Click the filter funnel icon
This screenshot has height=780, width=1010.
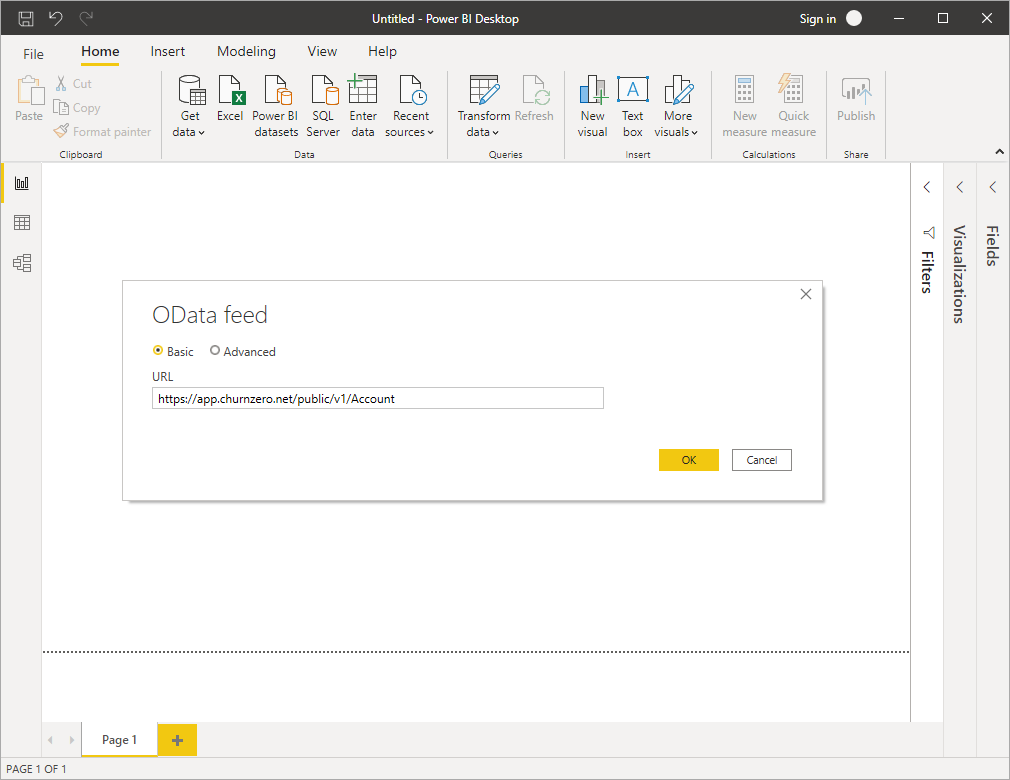tap(928, 233)
